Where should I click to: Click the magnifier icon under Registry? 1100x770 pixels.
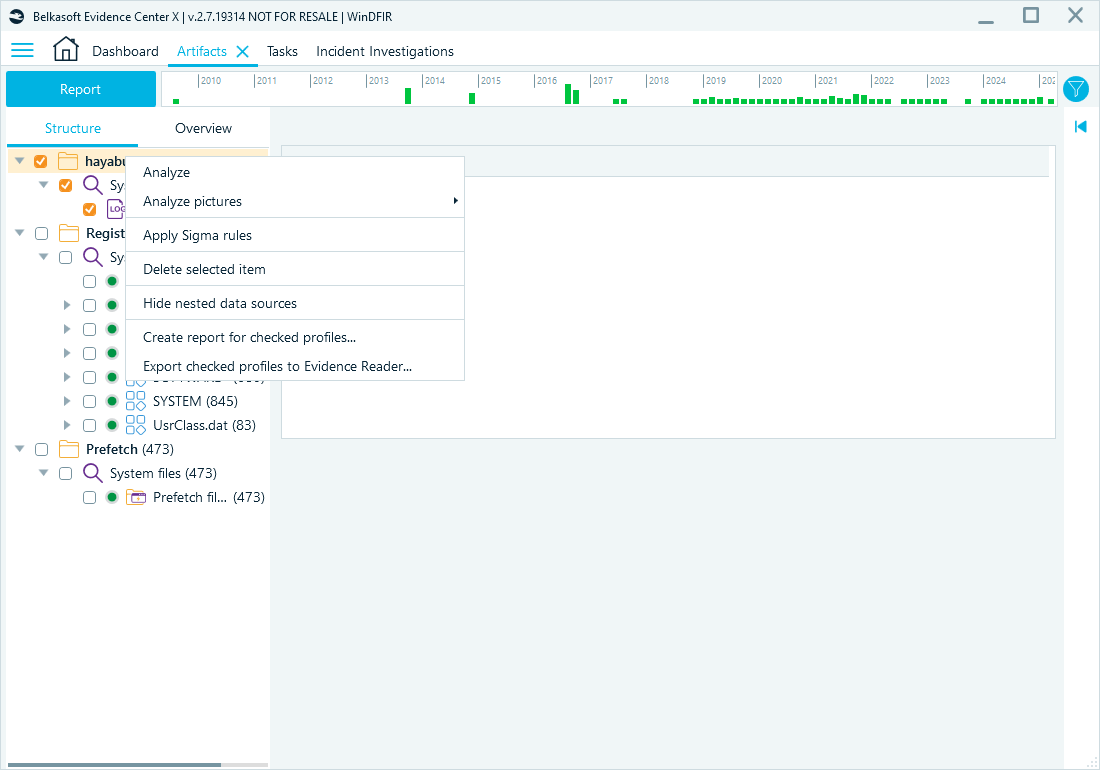(93, 257)
